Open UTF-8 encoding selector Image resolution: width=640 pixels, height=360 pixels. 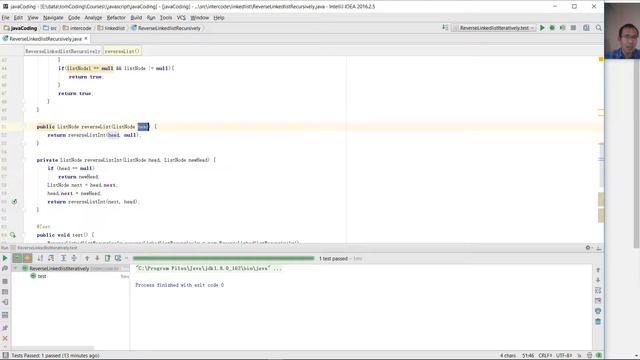564,356
